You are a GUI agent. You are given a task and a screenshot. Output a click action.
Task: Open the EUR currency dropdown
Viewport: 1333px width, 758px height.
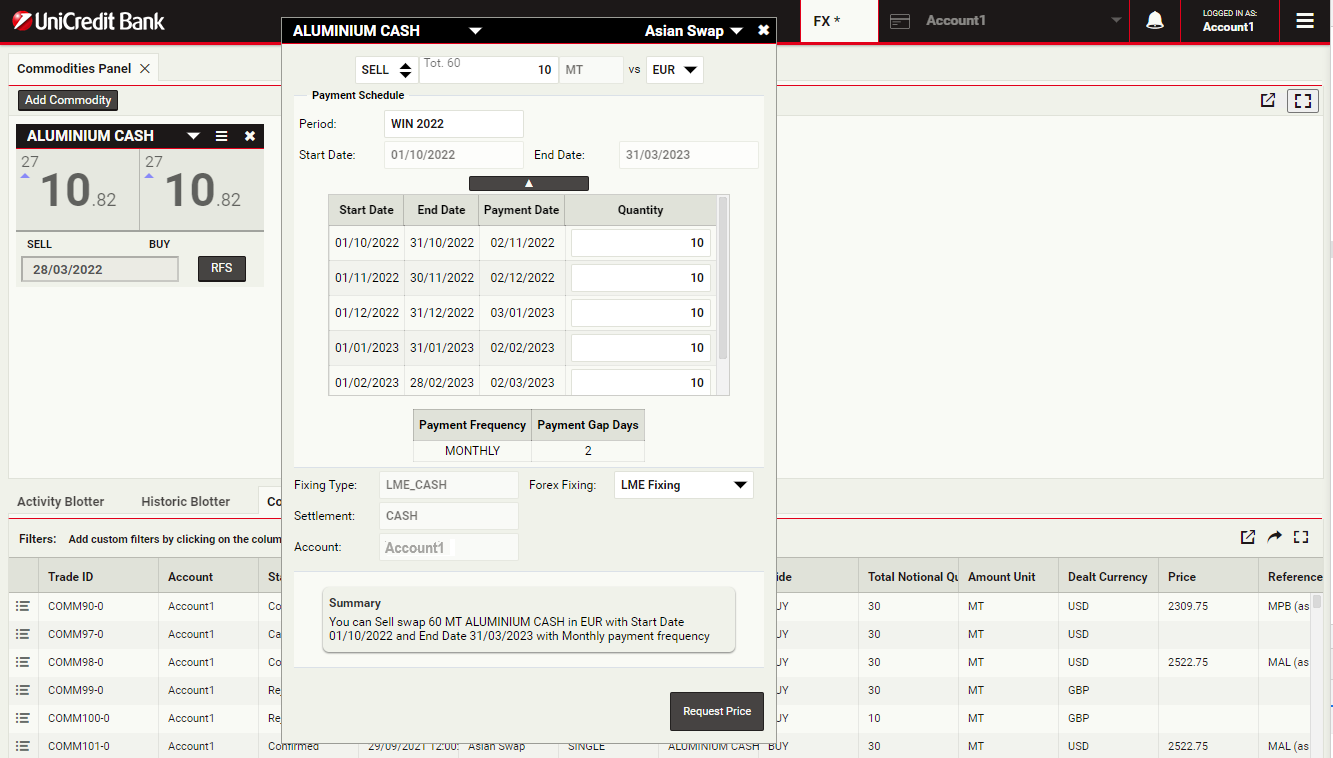tap(675, 70)
